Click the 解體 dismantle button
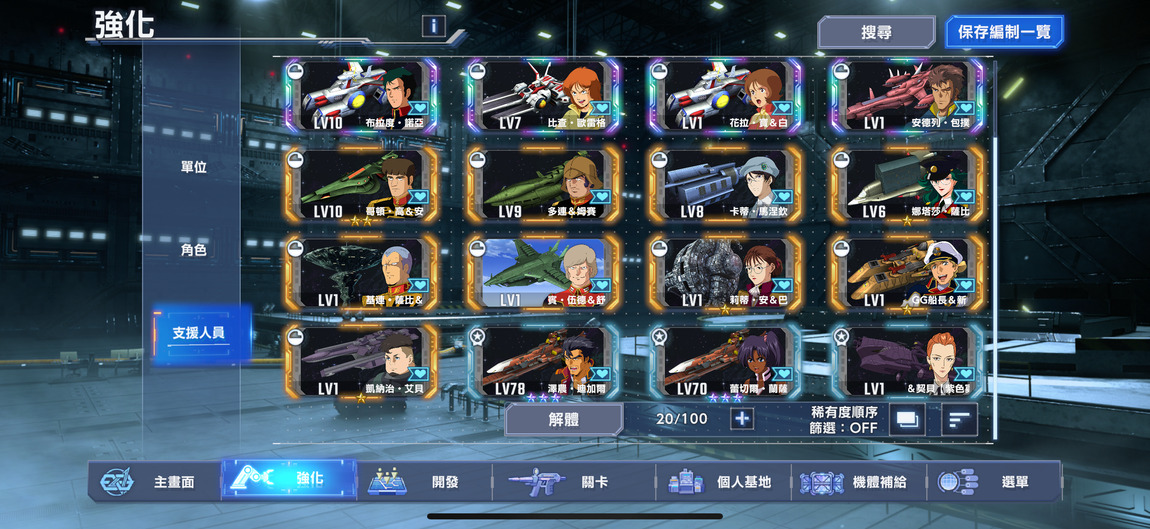Viewport: 1150px width, 529px height. coord(564,420)
